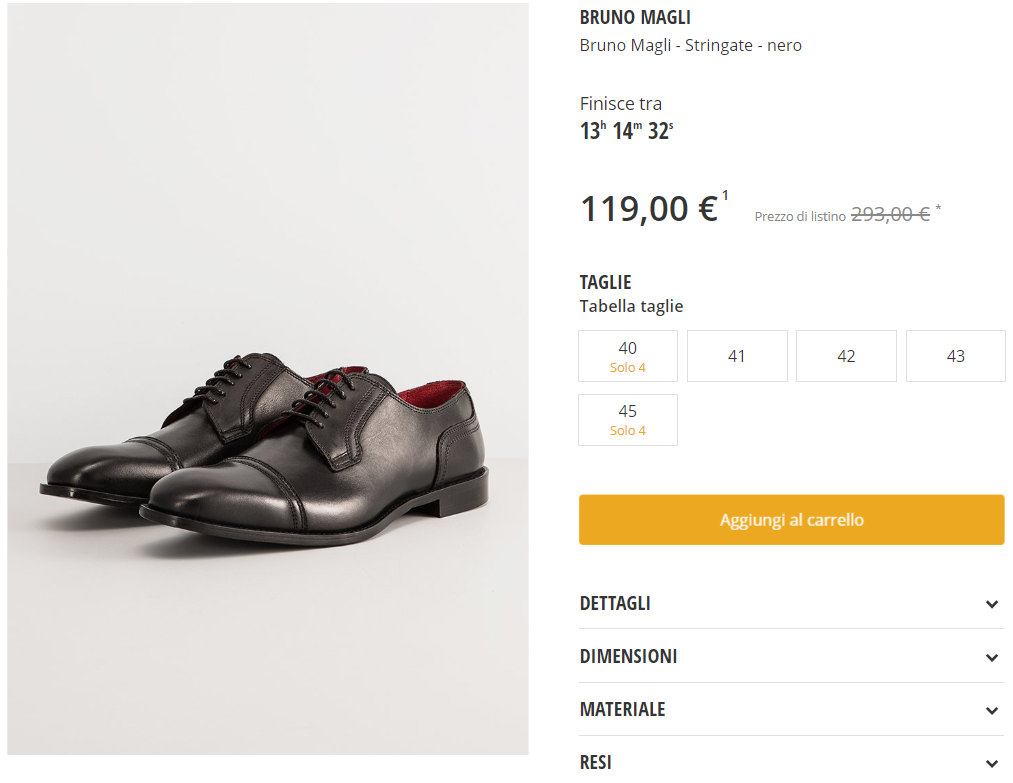The image size is (1013, 783).
Task: Pick size 42 box
Action: click(x=846, y=356)
